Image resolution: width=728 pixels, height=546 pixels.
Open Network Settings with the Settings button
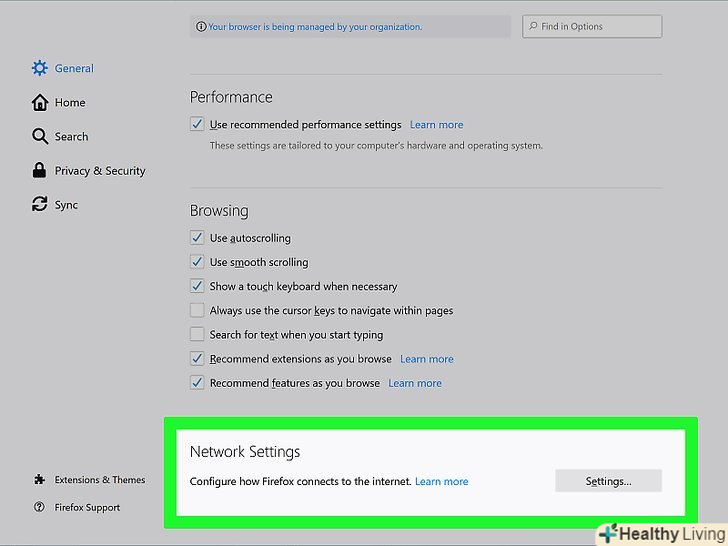tap(608, 481)
